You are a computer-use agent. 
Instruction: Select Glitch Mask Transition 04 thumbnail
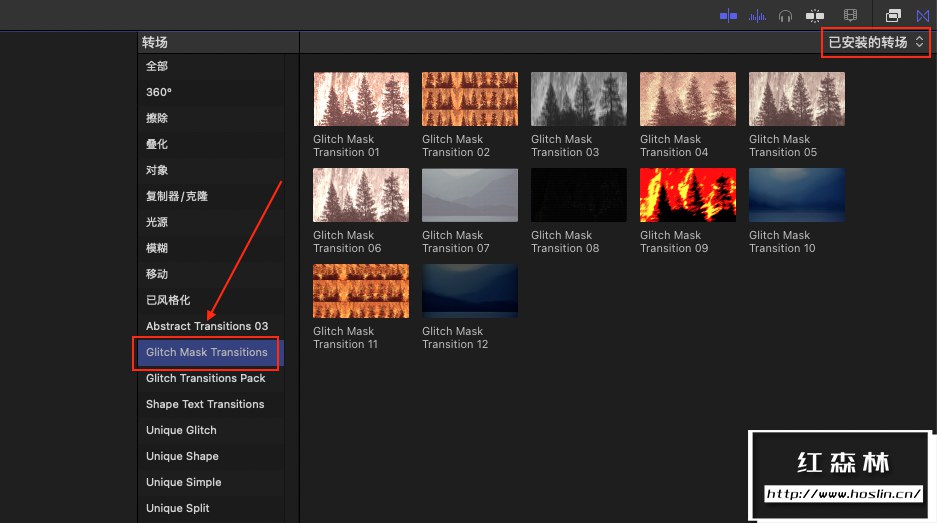pos(688,99)
